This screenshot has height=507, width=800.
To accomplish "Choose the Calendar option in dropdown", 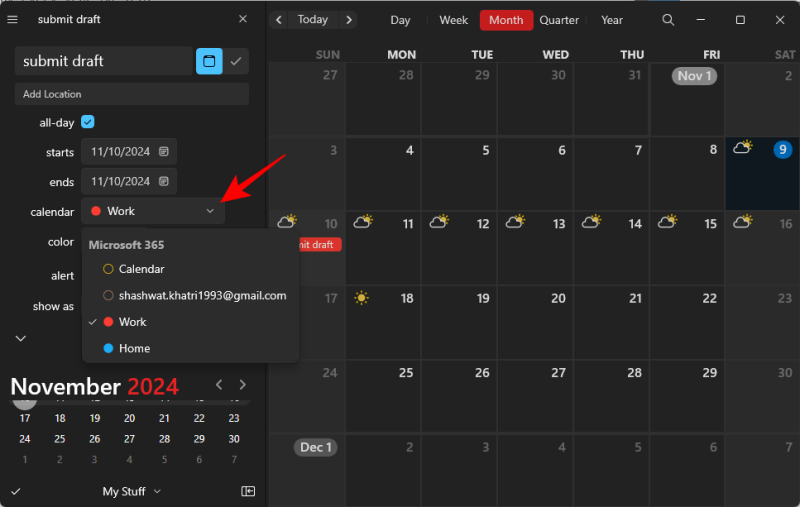I will tap(141, 269).
